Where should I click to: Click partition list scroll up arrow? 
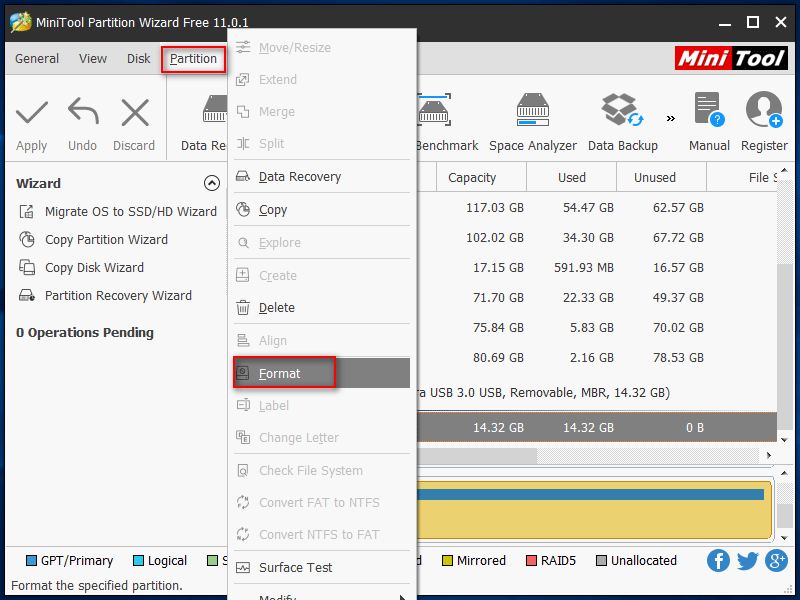[x=785, y=170]
